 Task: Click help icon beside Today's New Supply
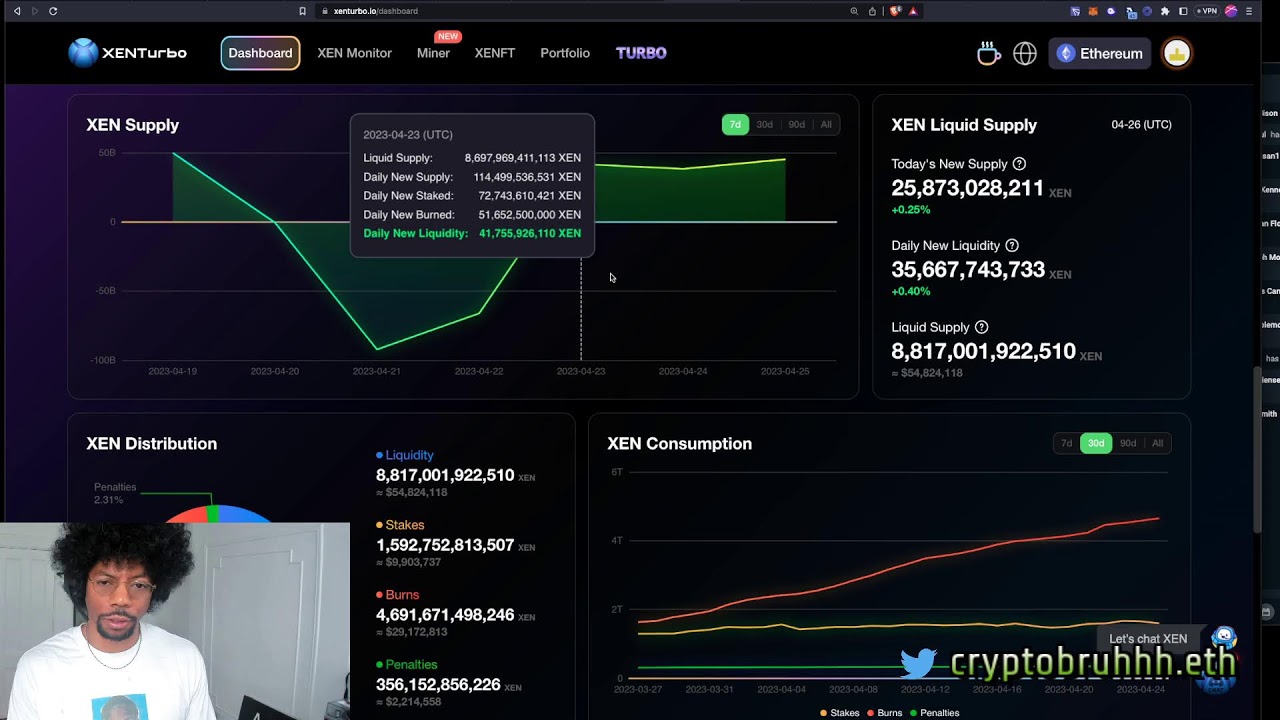pyautogui.click(x=1019, y=164)
